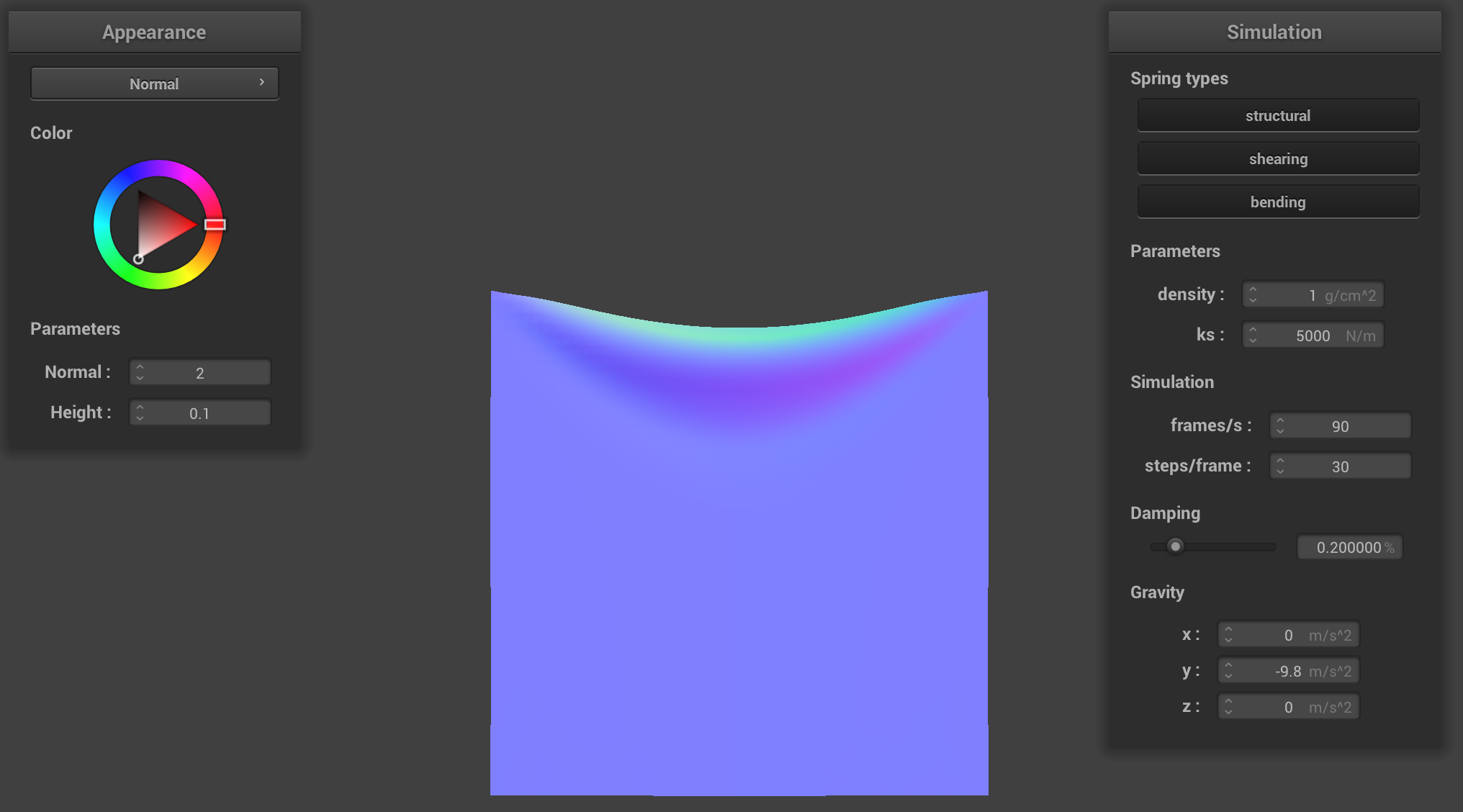The height and width of the screenshot is (812, 1463).
Task: Click the steps/frame stepper arrows
Action: (1280, 466)
